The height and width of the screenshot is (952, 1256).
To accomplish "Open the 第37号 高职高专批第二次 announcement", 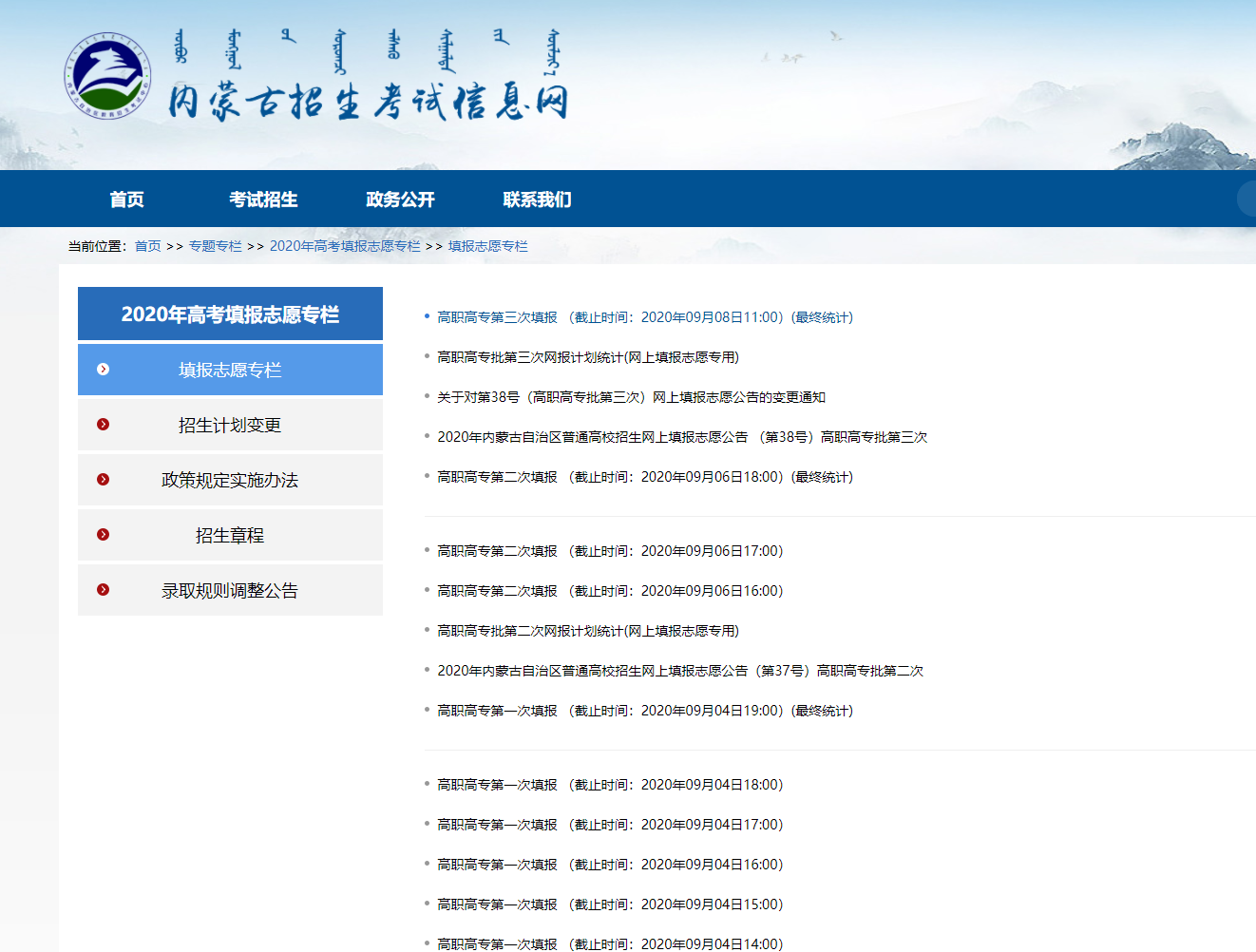I will tap(680, 670).
